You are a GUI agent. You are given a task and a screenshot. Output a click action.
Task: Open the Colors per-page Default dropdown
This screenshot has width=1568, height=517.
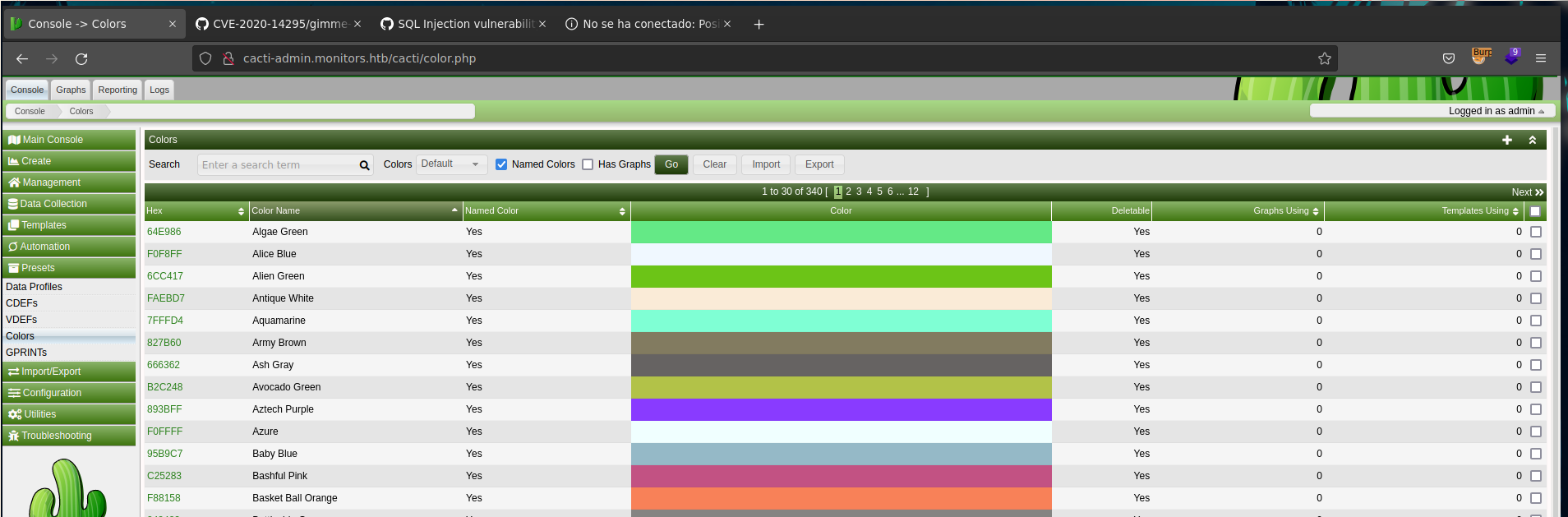450,164
